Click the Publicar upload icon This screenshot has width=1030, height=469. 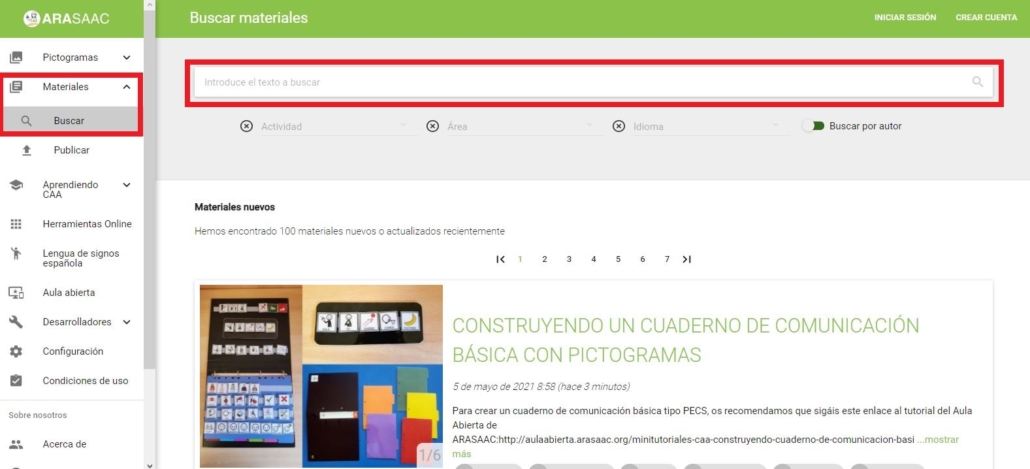pyautogui.click(x=26, y=150)
